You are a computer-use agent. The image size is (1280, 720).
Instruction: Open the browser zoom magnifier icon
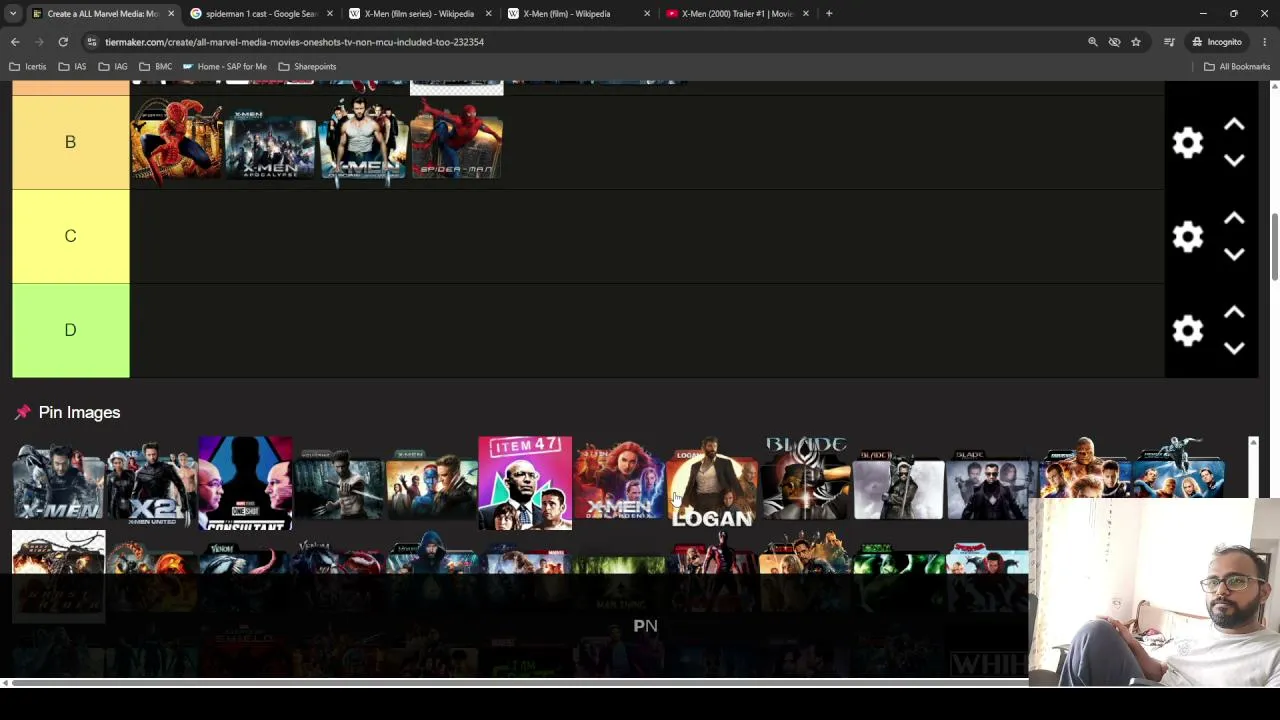(1093, 42)
